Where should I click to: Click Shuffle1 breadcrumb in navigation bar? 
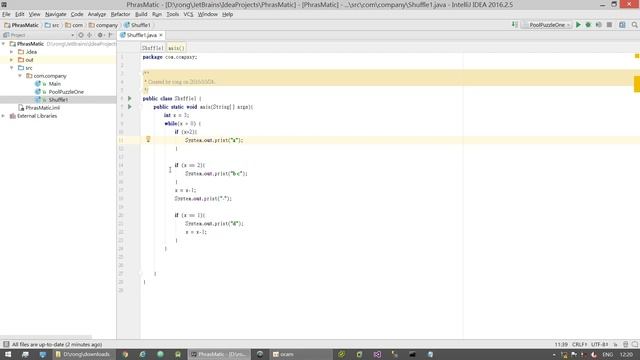[138, 25]
